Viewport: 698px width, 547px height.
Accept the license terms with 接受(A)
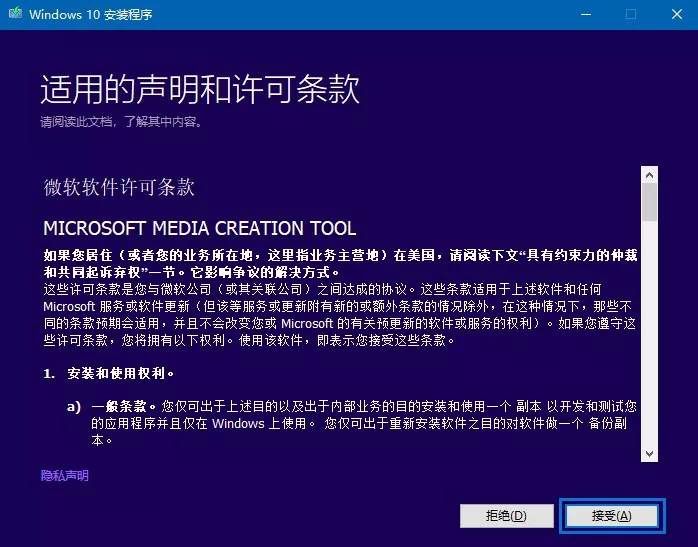pos(612,516)
